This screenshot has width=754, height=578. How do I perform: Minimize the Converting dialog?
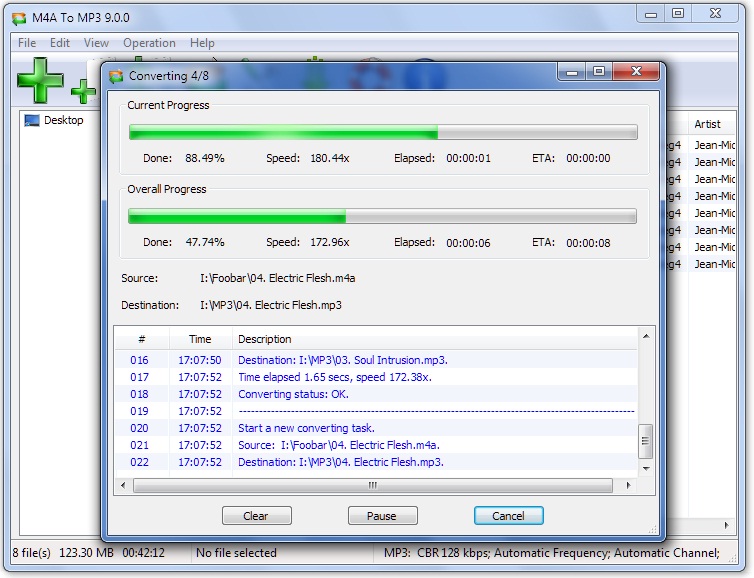572,72
